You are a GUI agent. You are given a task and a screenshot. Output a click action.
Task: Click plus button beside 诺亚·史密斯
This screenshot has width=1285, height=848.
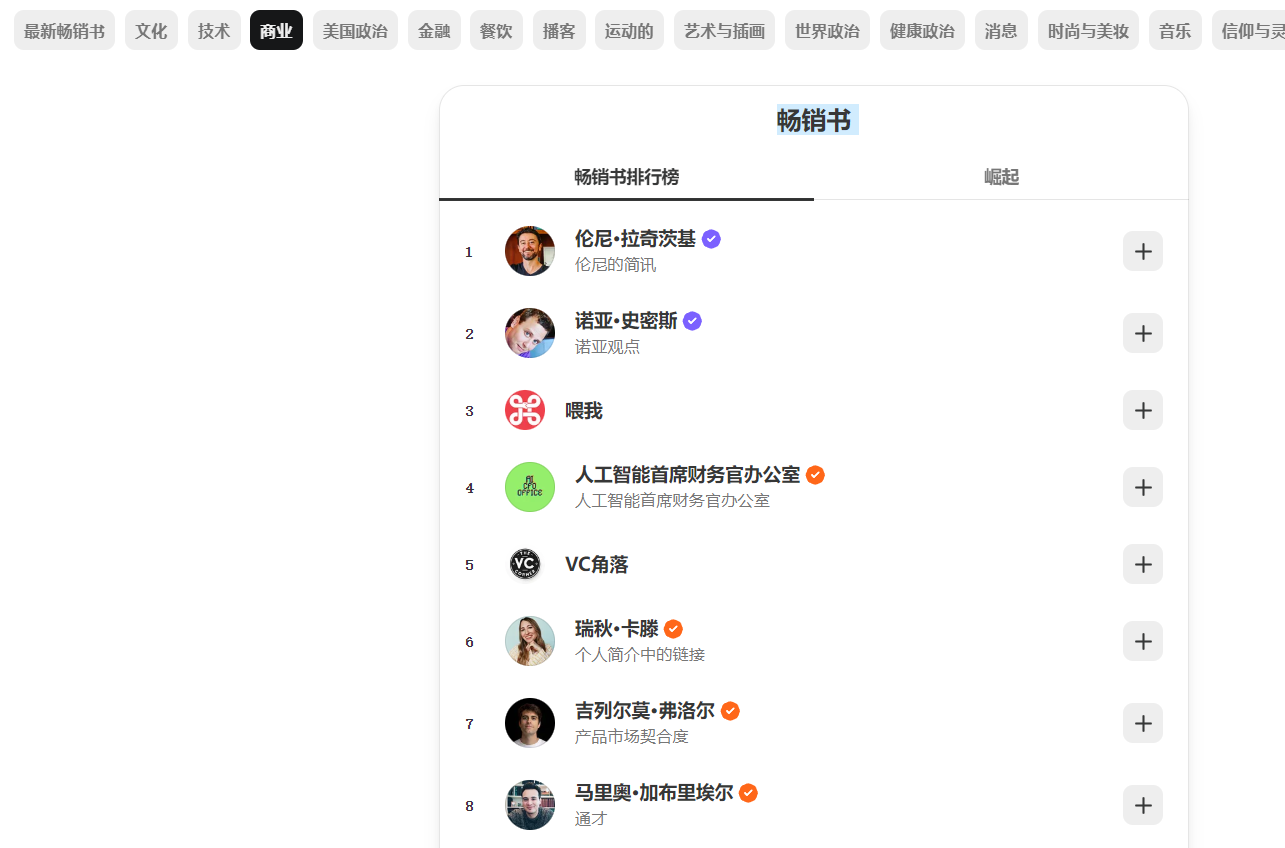pos(1143,333)
